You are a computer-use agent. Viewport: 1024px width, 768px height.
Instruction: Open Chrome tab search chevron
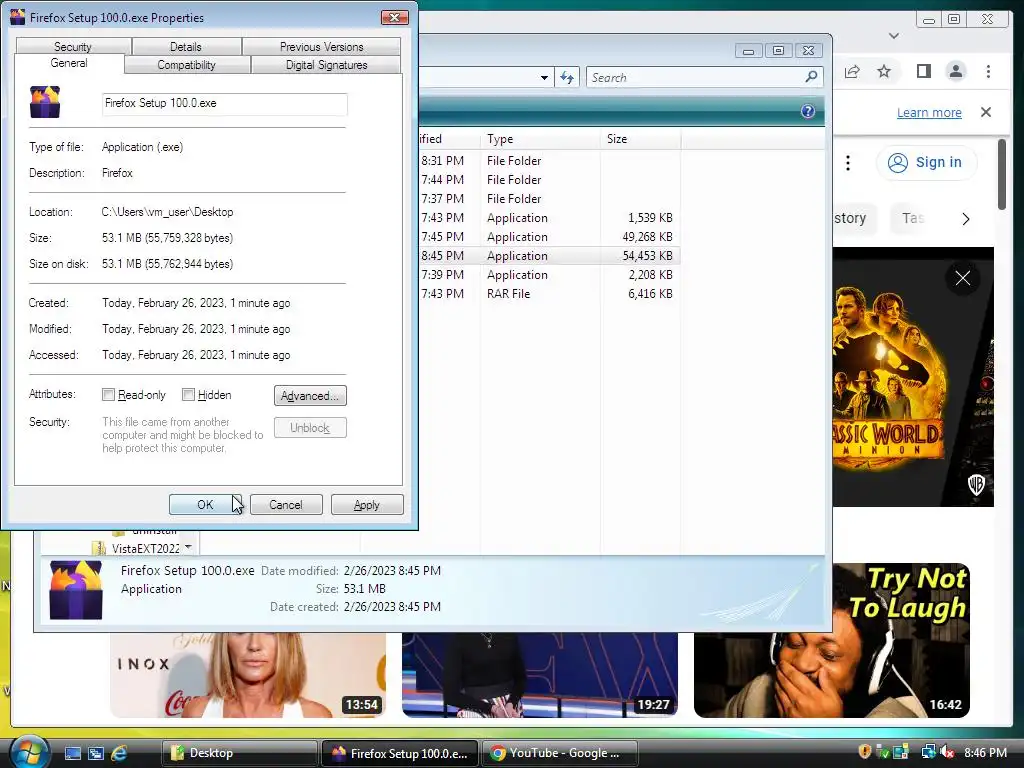tap(894, 36)
